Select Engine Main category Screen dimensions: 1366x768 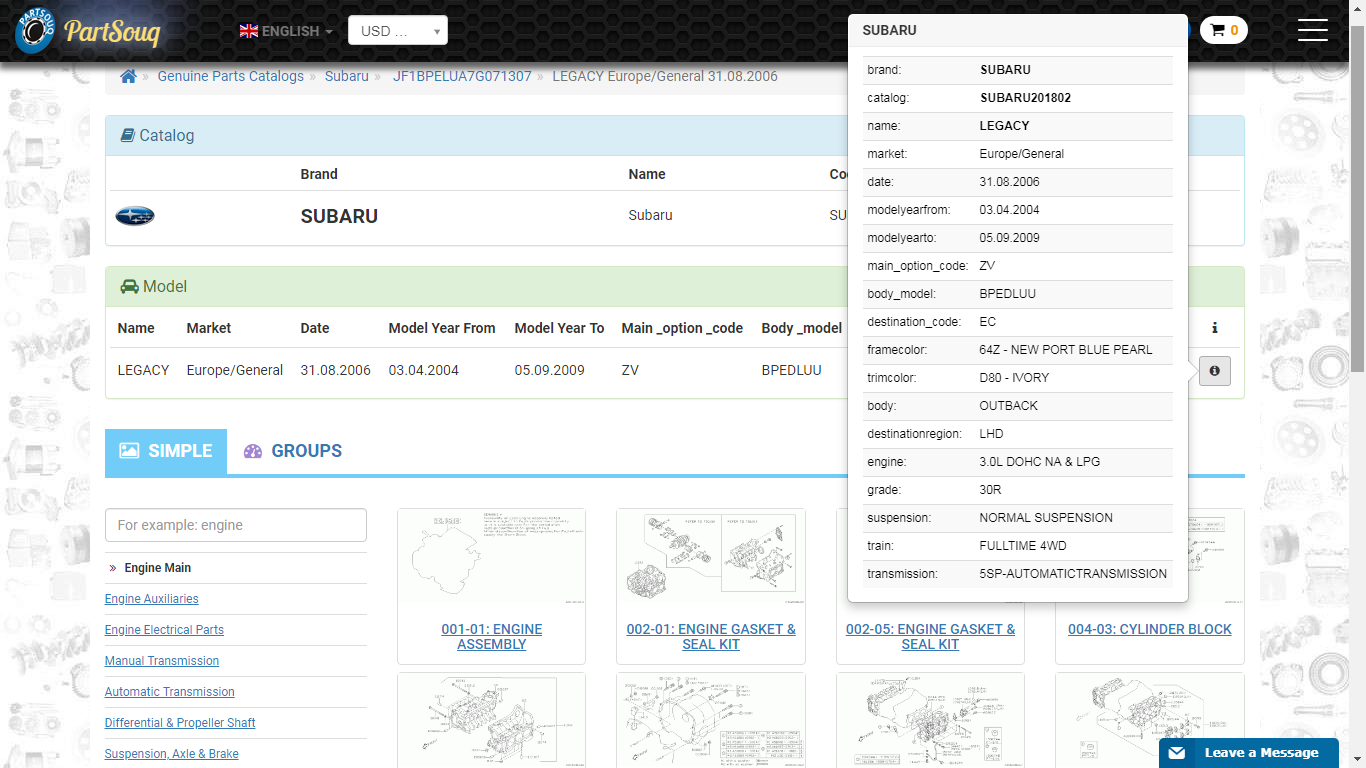[x=157, y=568]
